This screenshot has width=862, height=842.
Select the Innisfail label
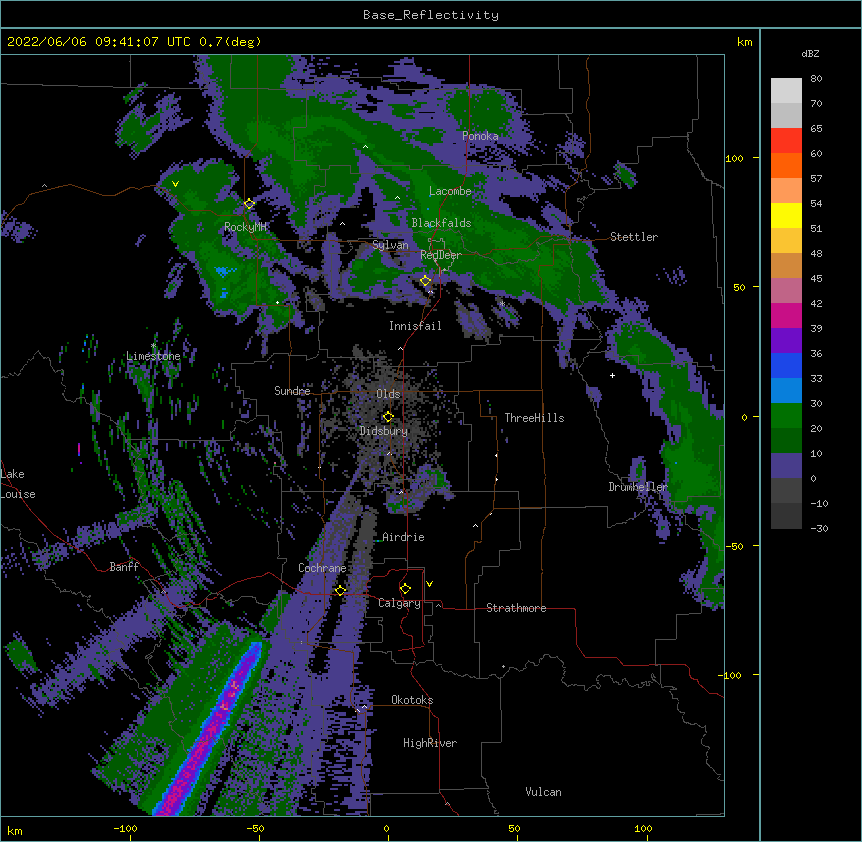point(415,326)
